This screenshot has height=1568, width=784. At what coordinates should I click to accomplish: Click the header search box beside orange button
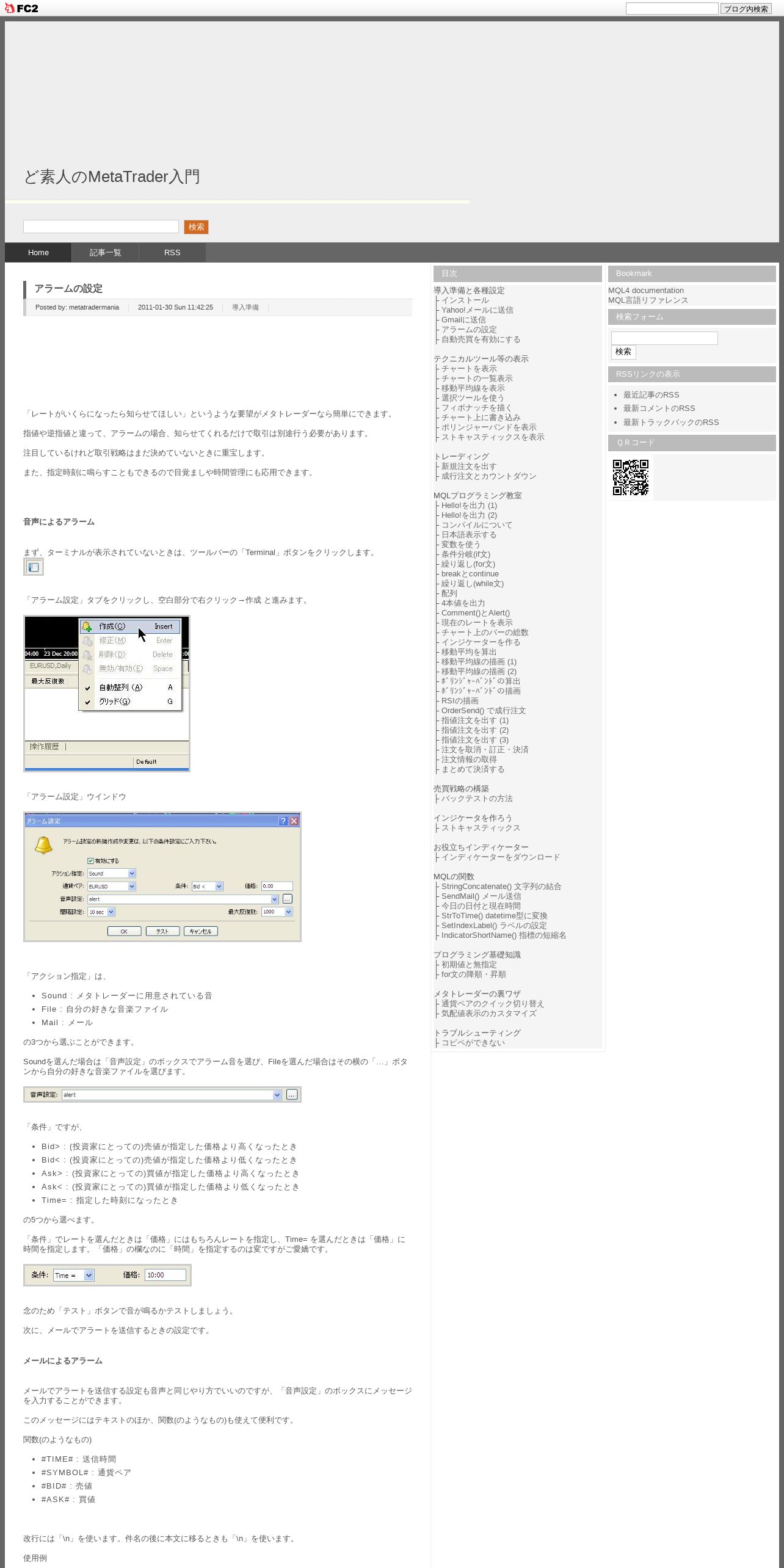click(x=101, y=227)
